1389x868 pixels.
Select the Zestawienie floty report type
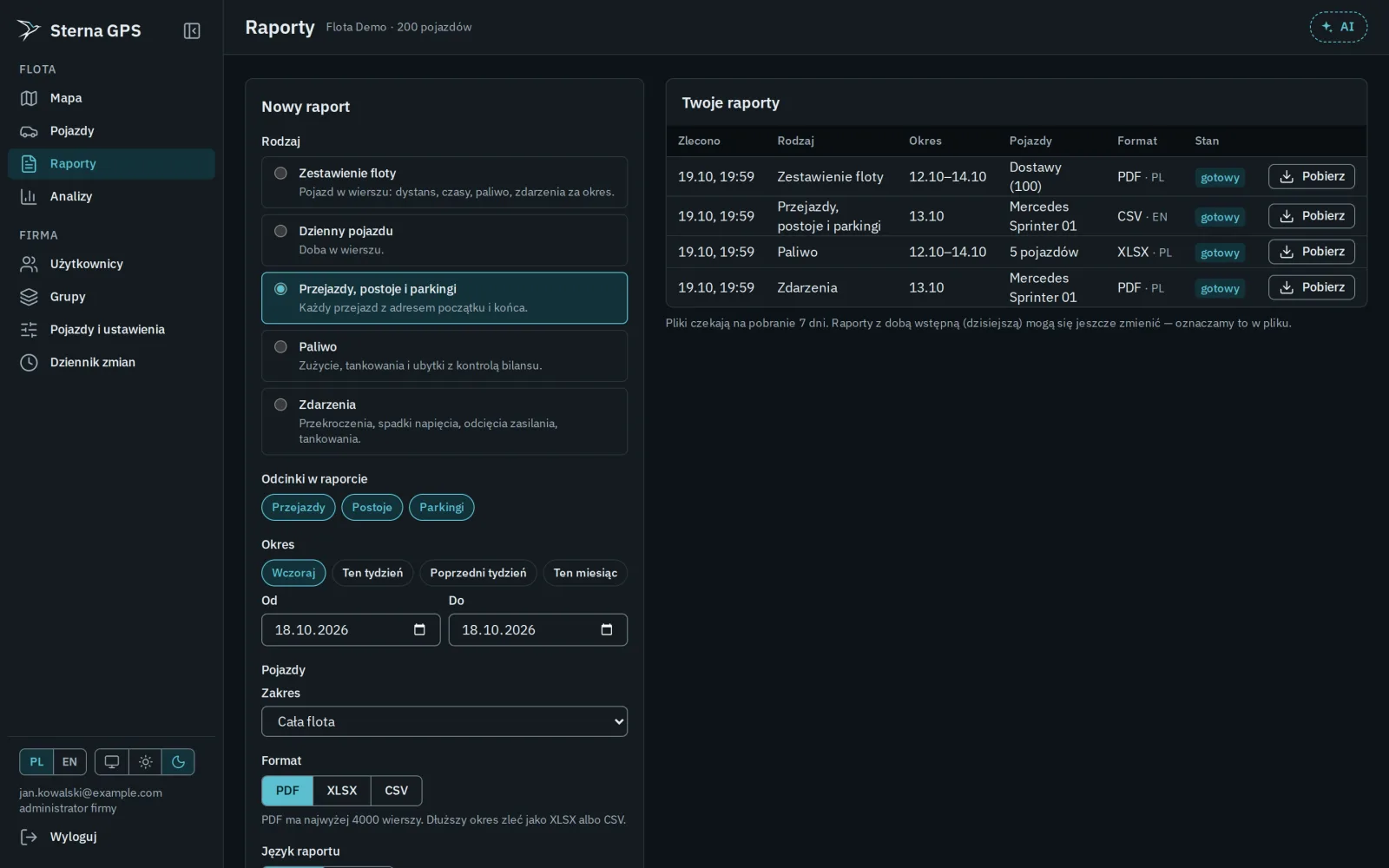(444, 182)
